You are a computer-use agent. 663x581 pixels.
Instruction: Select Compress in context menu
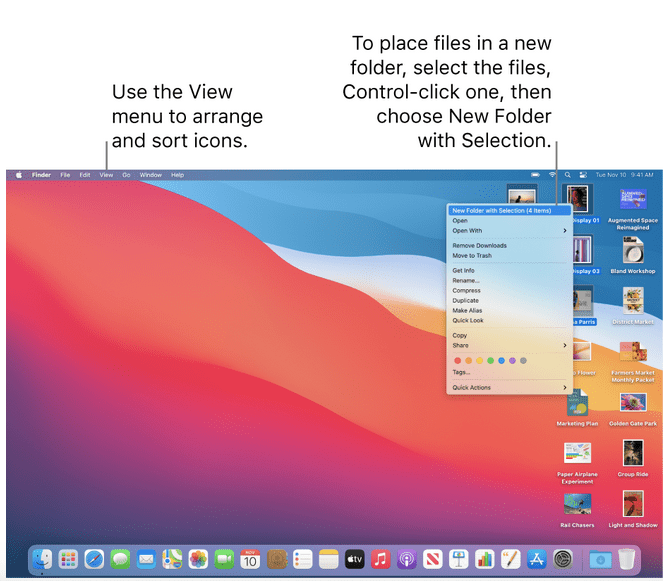pos(510,290)
